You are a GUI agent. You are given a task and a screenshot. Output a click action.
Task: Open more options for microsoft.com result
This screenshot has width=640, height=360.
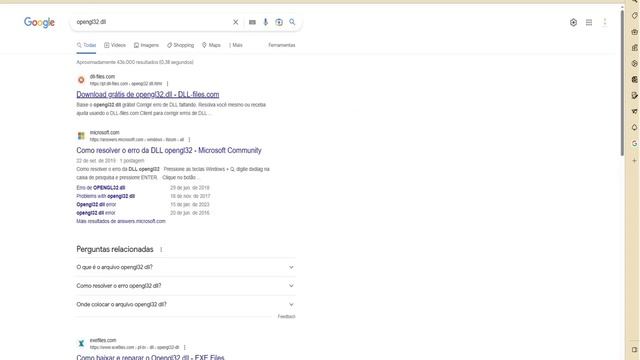(x=189, y=140)
